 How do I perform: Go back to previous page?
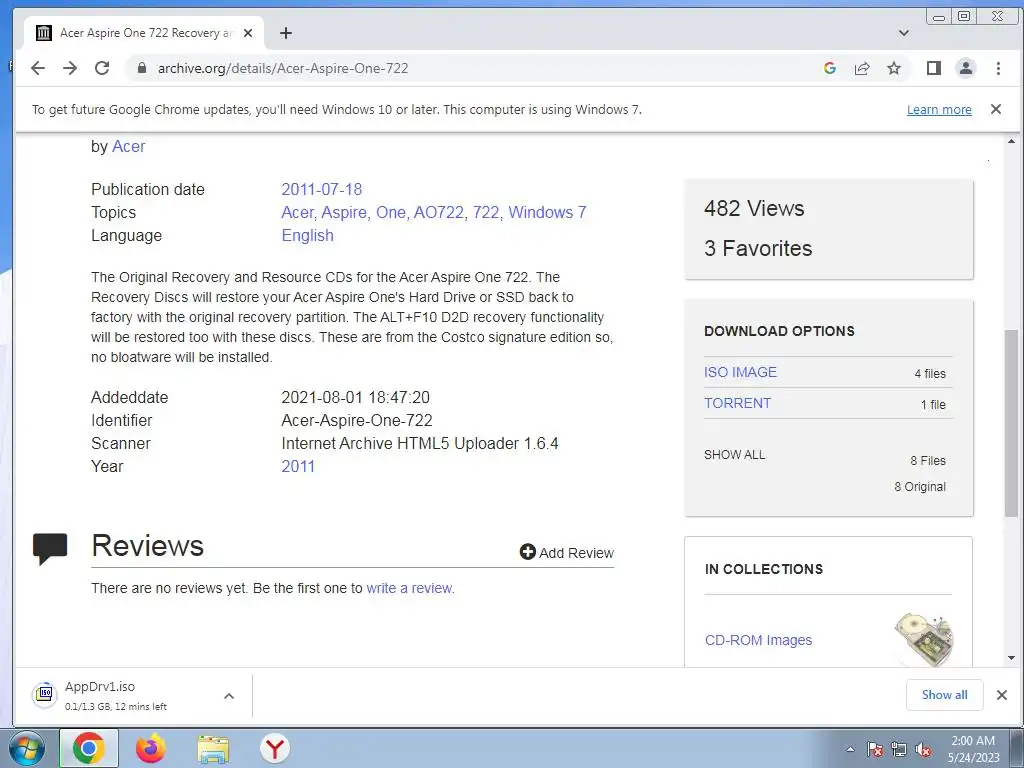(x=38, y=68)
